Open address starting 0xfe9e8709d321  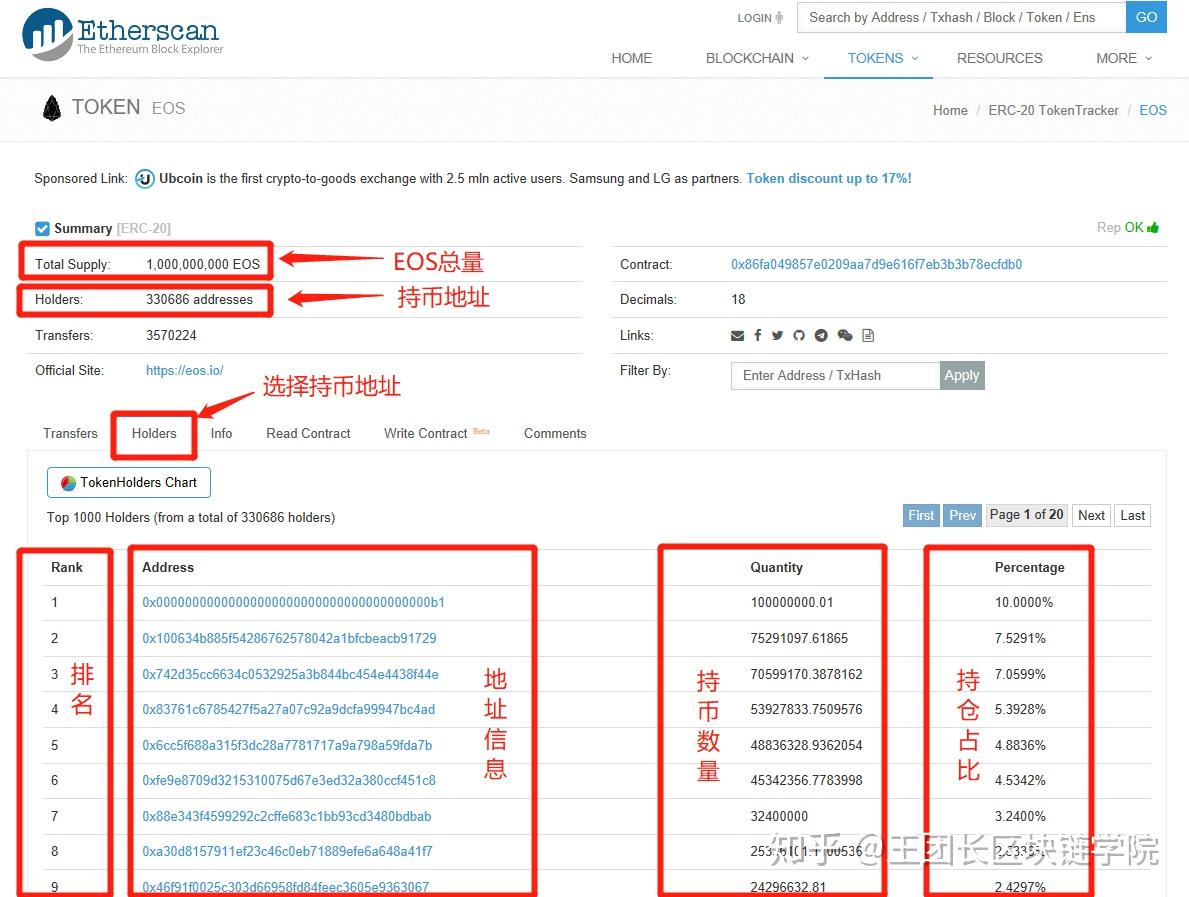pyautogui.click(x=289, y=780)
